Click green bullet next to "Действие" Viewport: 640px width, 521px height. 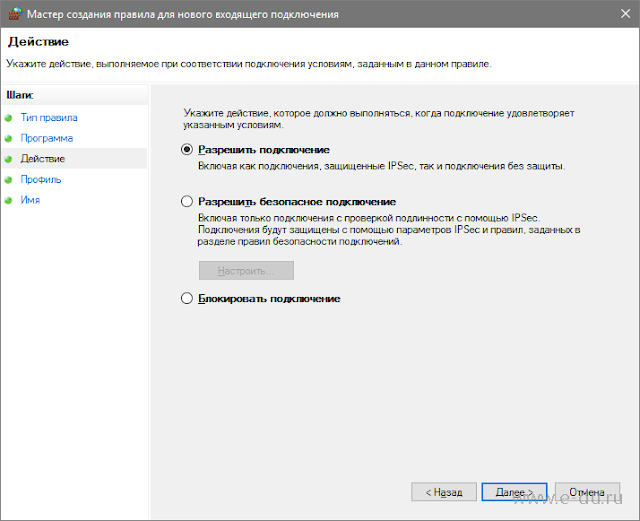[x=9, y=159]
